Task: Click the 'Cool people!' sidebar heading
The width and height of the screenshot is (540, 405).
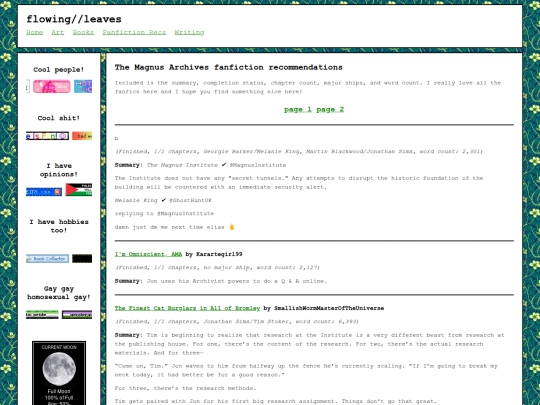Action: pos(59,70)
